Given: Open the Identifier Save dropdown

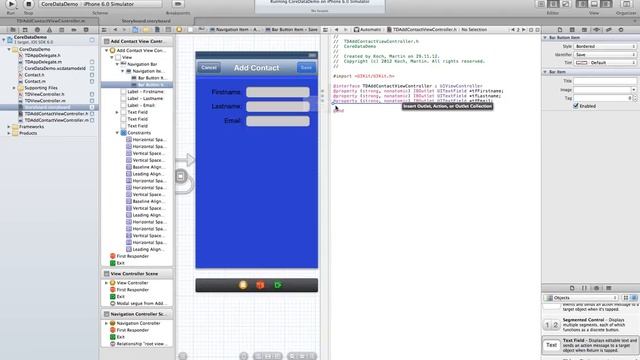Looking at the screenshot, I should pyautogui.click(x=605, y=55).
